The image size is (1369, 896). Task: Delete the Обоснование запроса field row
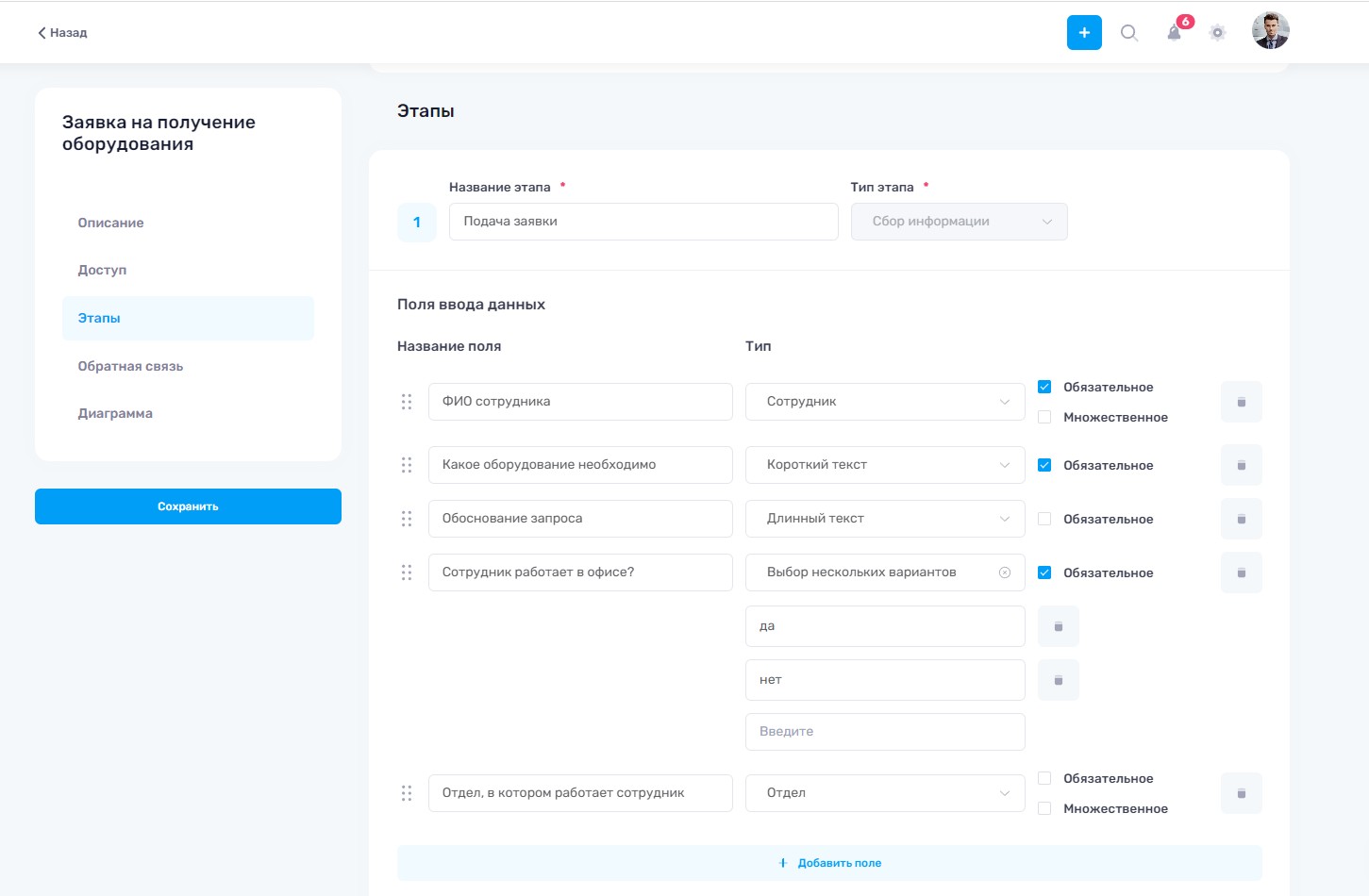[1242, 519]
